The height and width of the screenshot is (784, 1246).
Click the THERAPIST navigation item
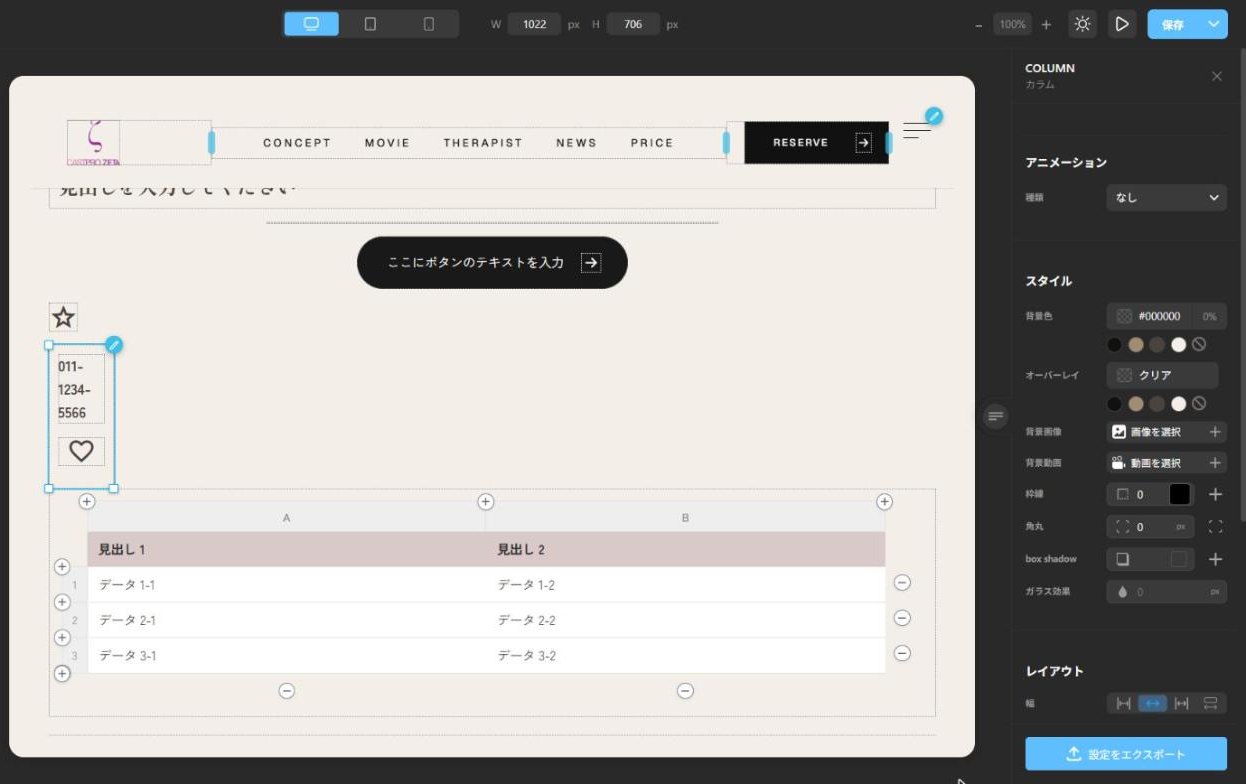pos(483,143)
